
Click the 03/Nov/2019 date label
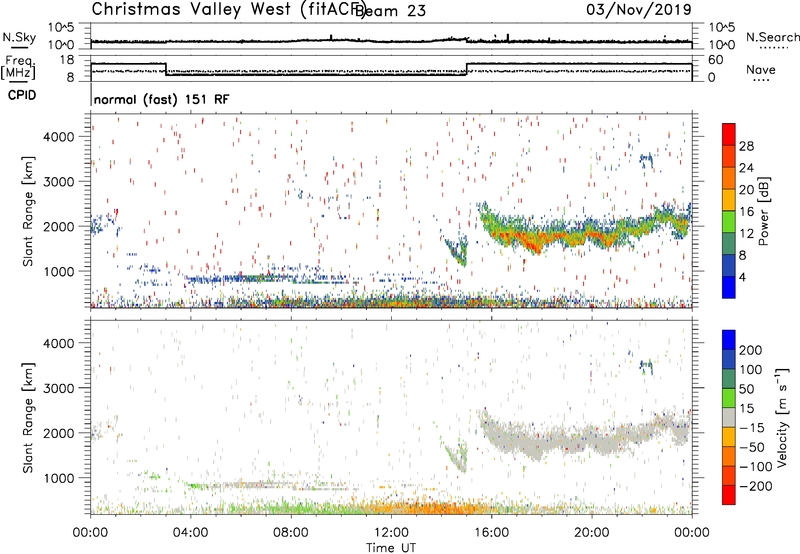point(639,9)
